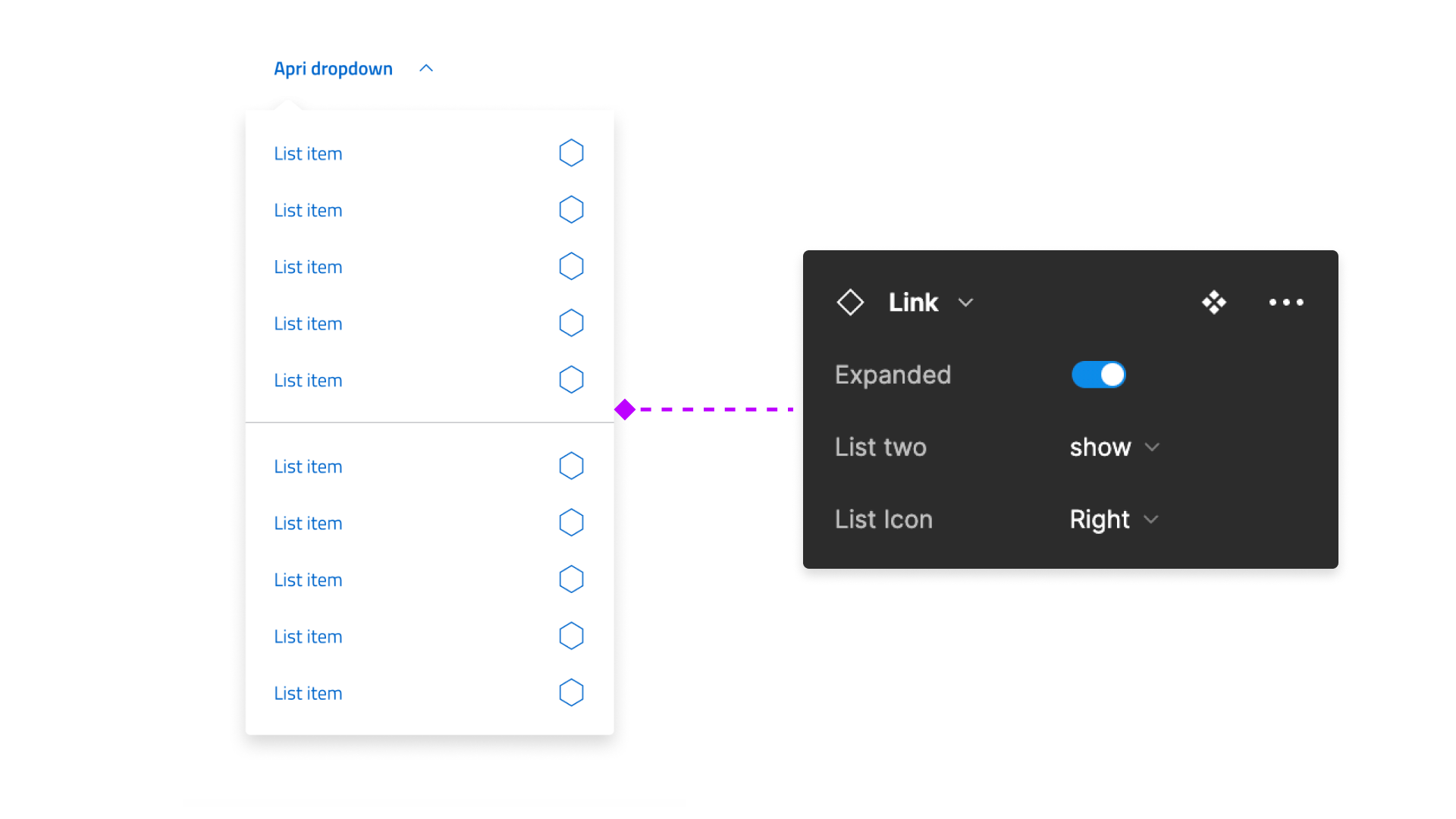Click the Apri dropdown link
Screen dimensions: 1456x819
[x=333, y=68]
